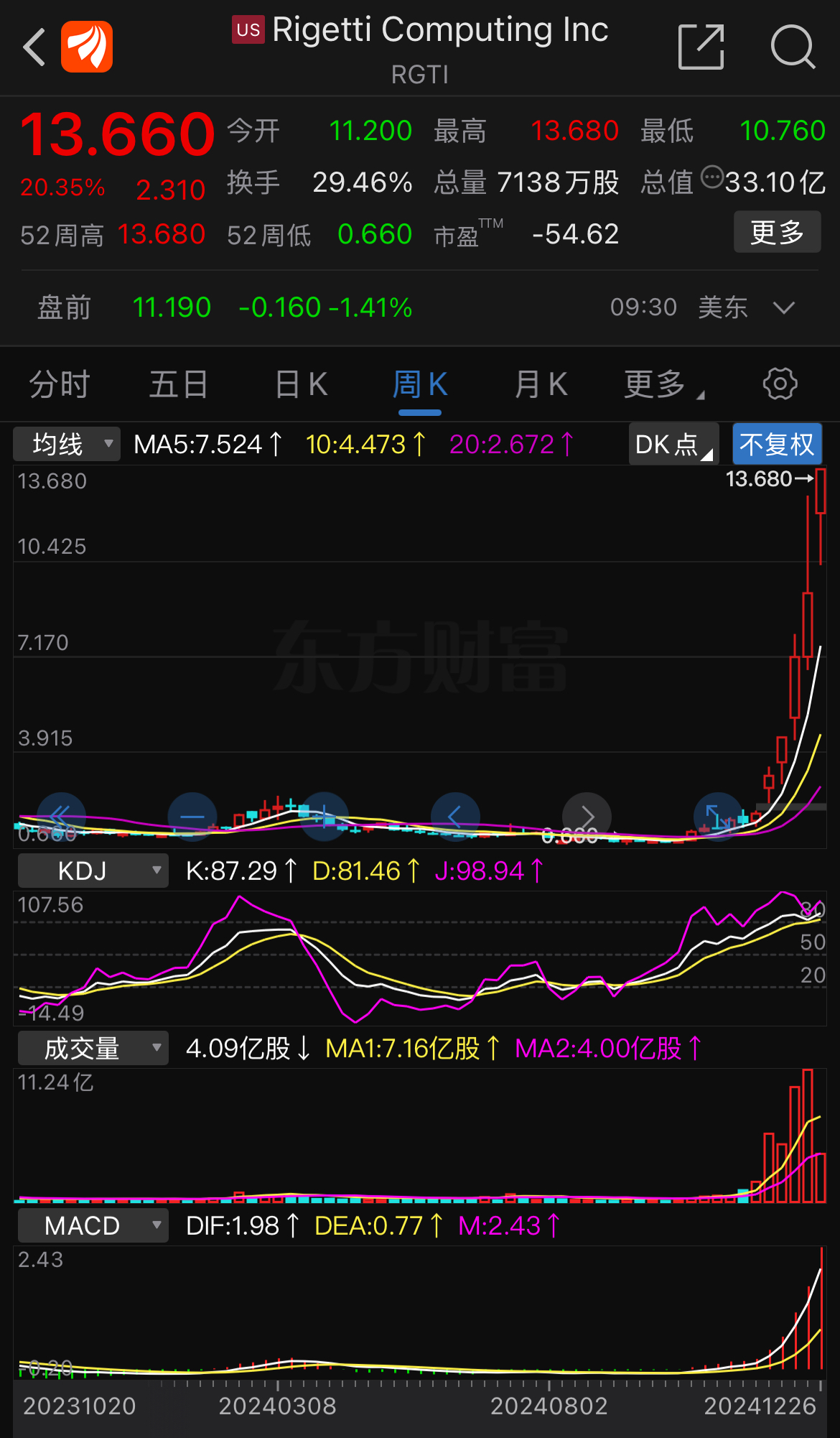Switch to the 五日 tab
840x1438 pixels.
[x=179, y=384]
